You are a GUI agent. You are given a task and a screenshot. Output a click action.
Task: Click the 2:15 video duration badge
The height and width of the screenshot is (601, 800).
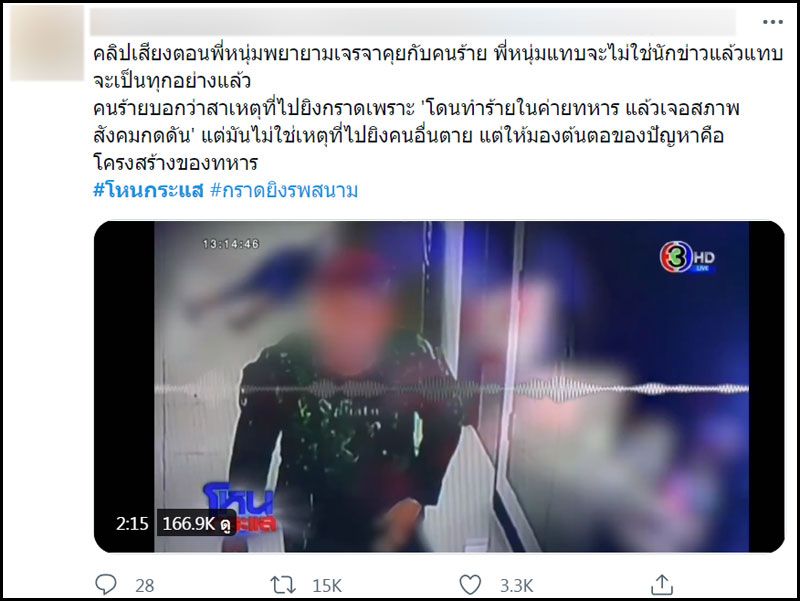pyautogui.click(x=132, y=523)
